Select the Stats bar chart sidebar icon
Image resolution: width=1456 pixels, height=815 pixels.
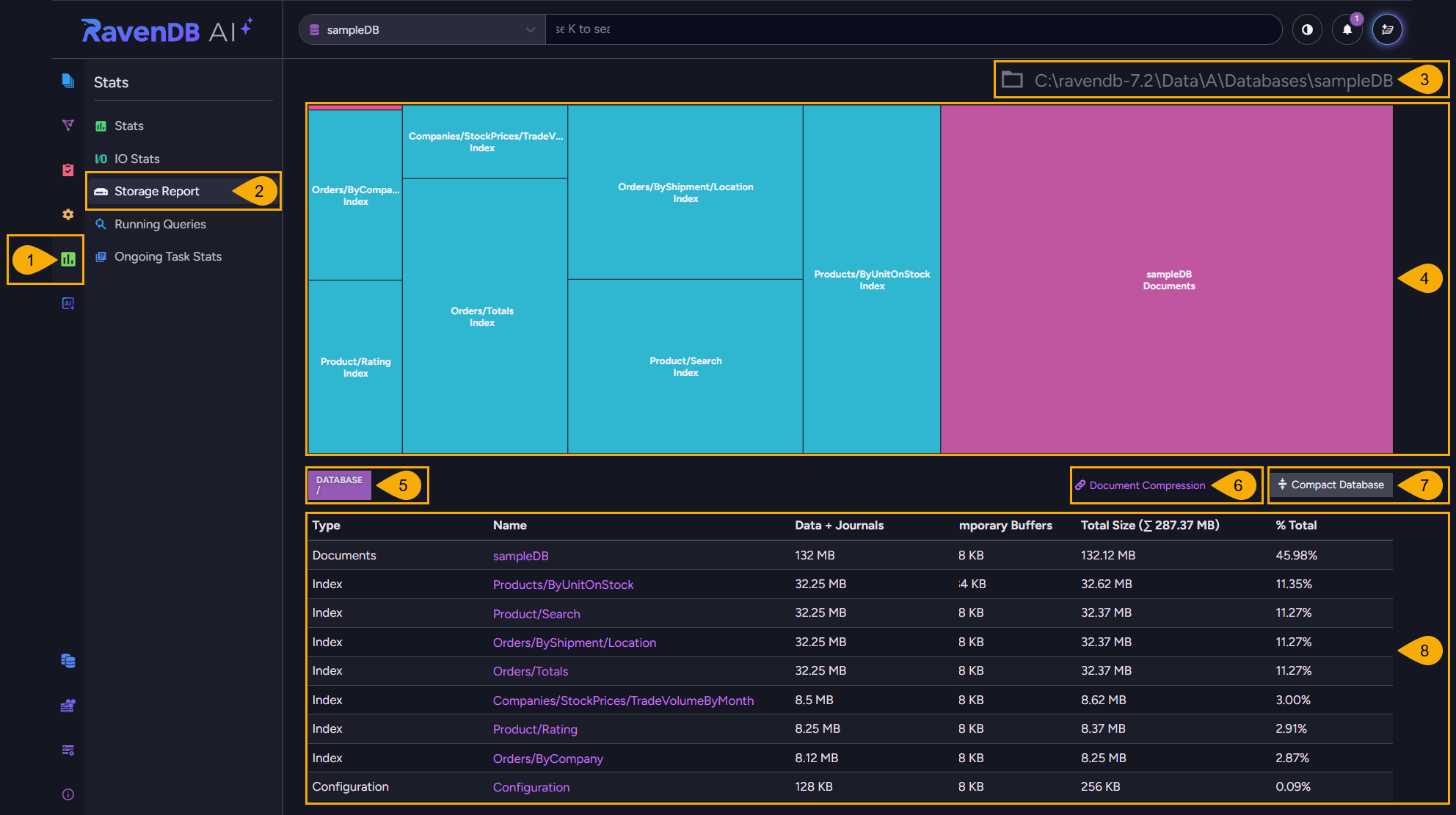pyautogui.click(x=68, y=259)
